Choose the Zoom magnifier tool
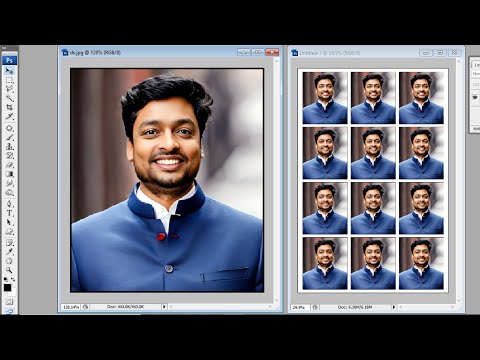This screenshot has width=480, height=360. click(9, 270)
